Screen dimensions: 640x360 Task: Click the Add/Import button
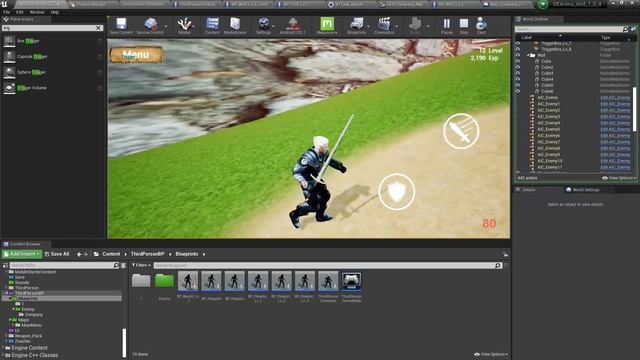(x=22, y=254)
